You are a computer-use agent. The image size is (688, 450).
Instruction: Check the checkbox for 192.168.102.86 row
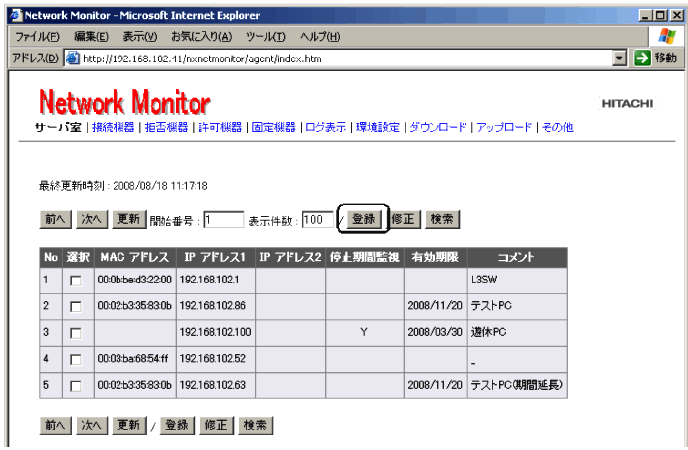pyautogui.click(x=76, y=307)
